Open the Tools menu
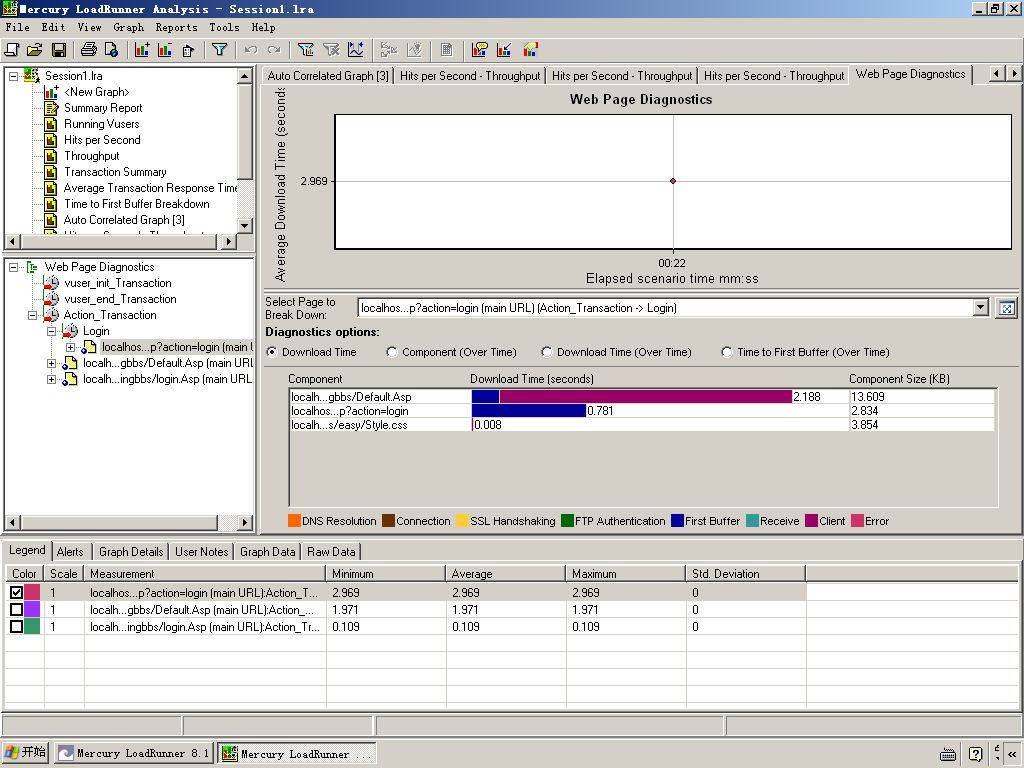Screen dimensions: 1024x768 [x=224, y=27]
